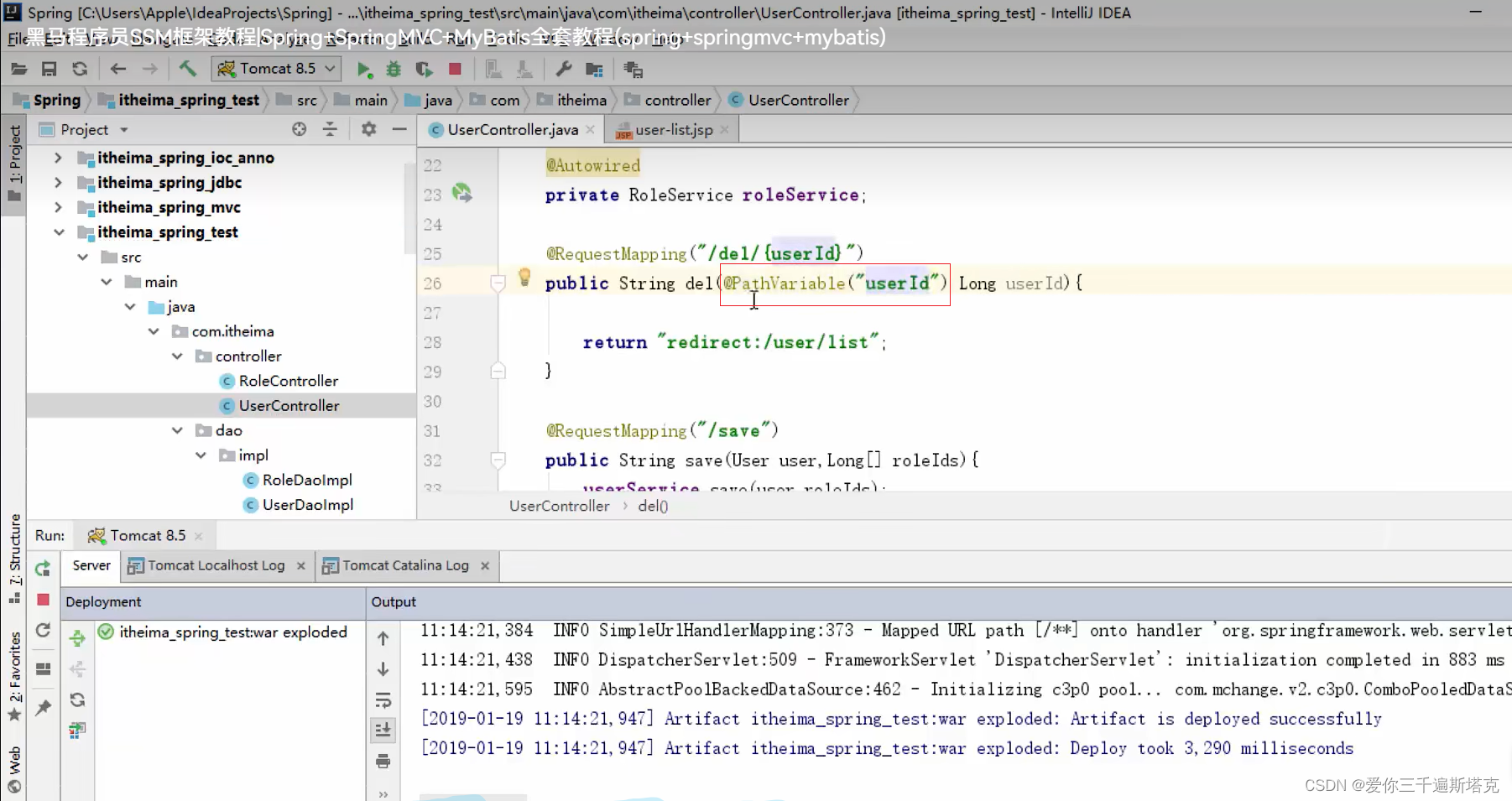Run Tomcat with the green play icon

click(x=363, y=70)
